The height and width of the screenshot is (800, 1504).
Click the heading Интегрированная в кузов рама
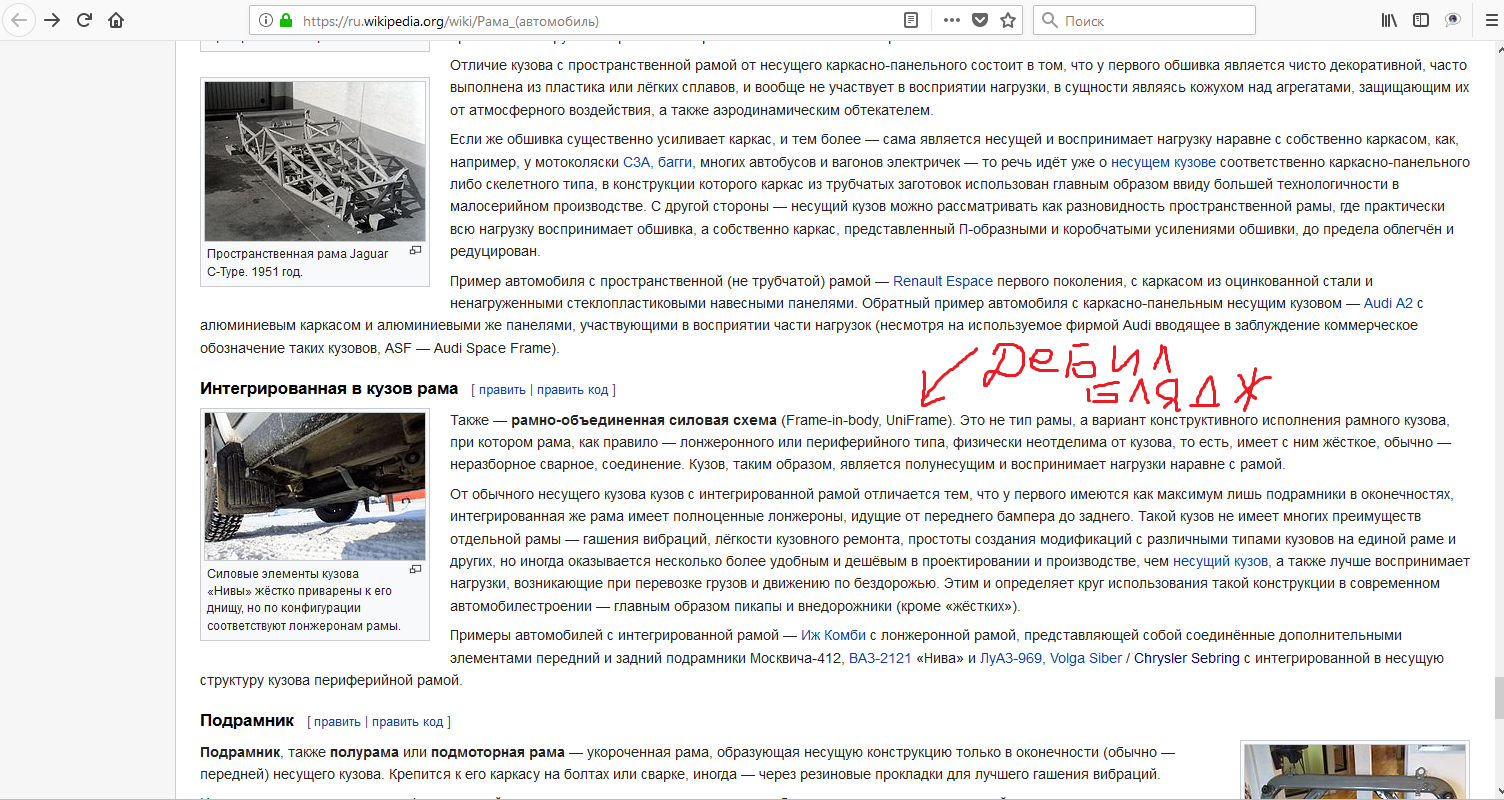coord(329,388)
